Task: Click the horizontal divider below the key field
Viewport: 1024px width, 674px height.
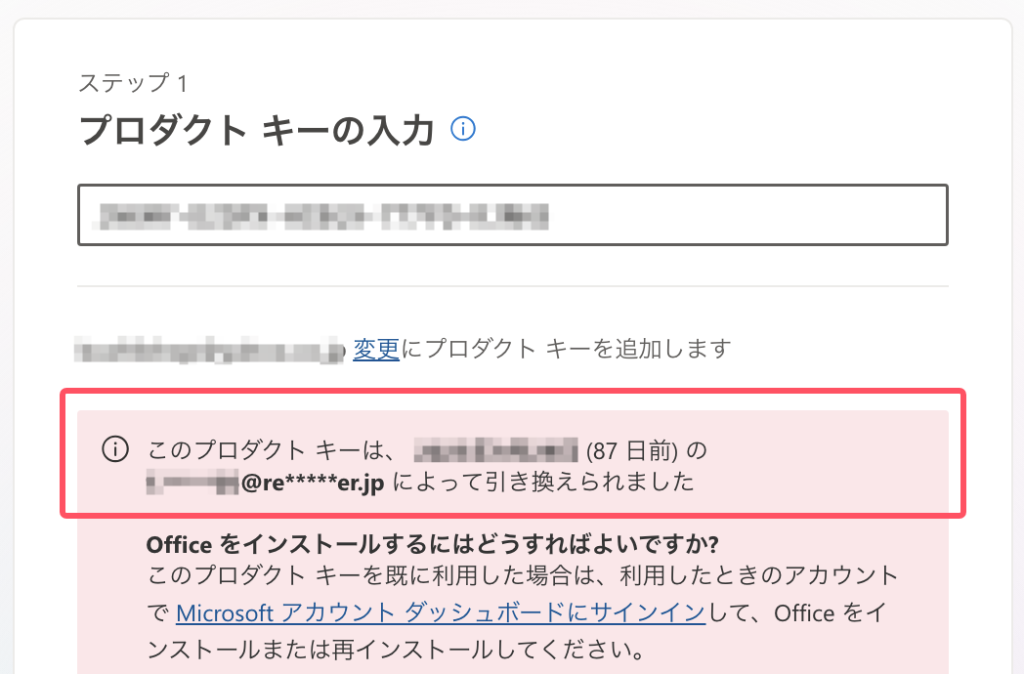Action: pos(512,287)
